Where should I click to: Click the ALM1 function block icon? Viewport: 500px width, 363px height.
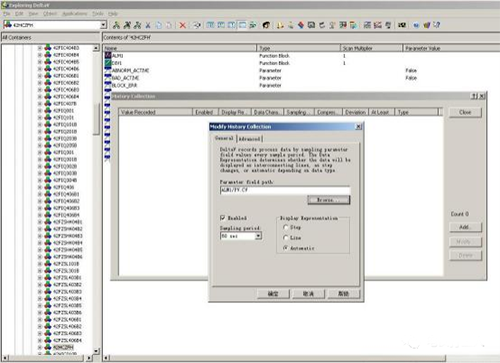[108, 55]
